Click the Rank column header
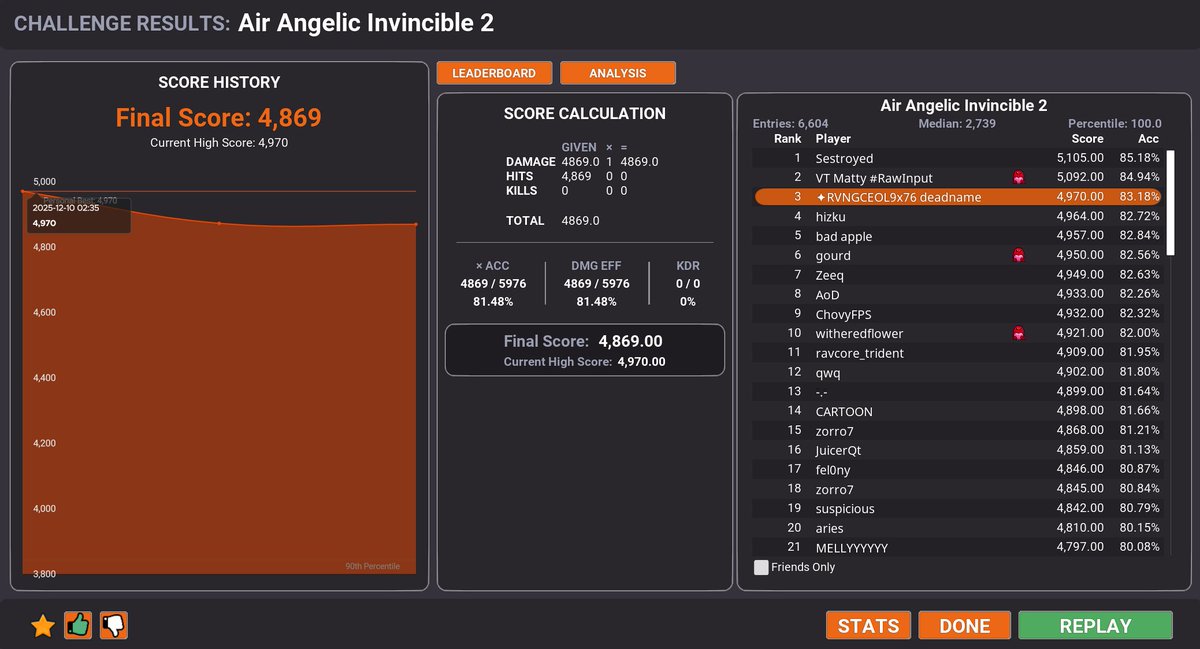Viewport: 1200px width, 649px height. click(788, 139)
